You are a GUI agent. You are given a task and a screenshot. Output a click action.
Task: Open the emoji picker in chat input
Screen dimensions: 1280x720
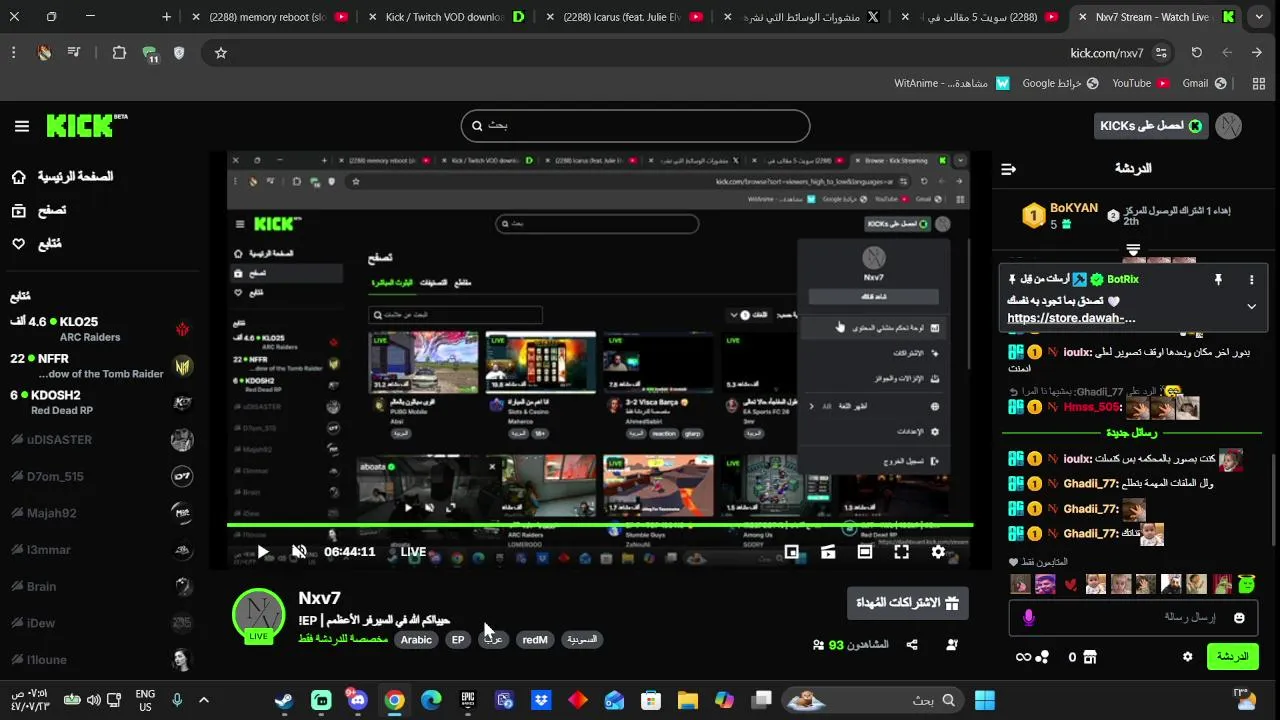point(1239,618)
